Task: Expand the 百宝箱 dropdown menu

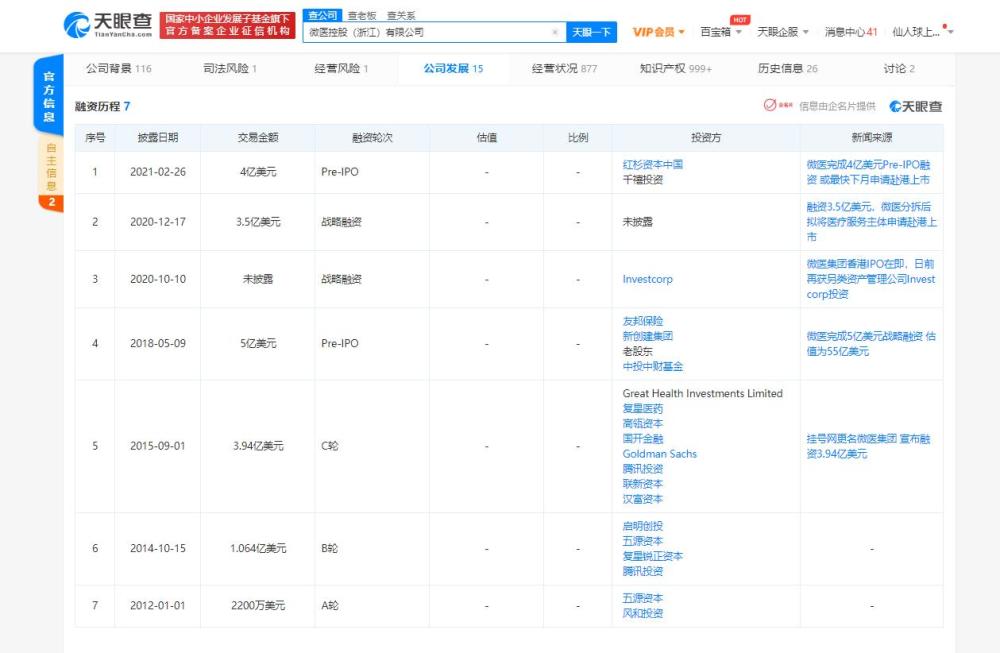Action: point(721,32)
